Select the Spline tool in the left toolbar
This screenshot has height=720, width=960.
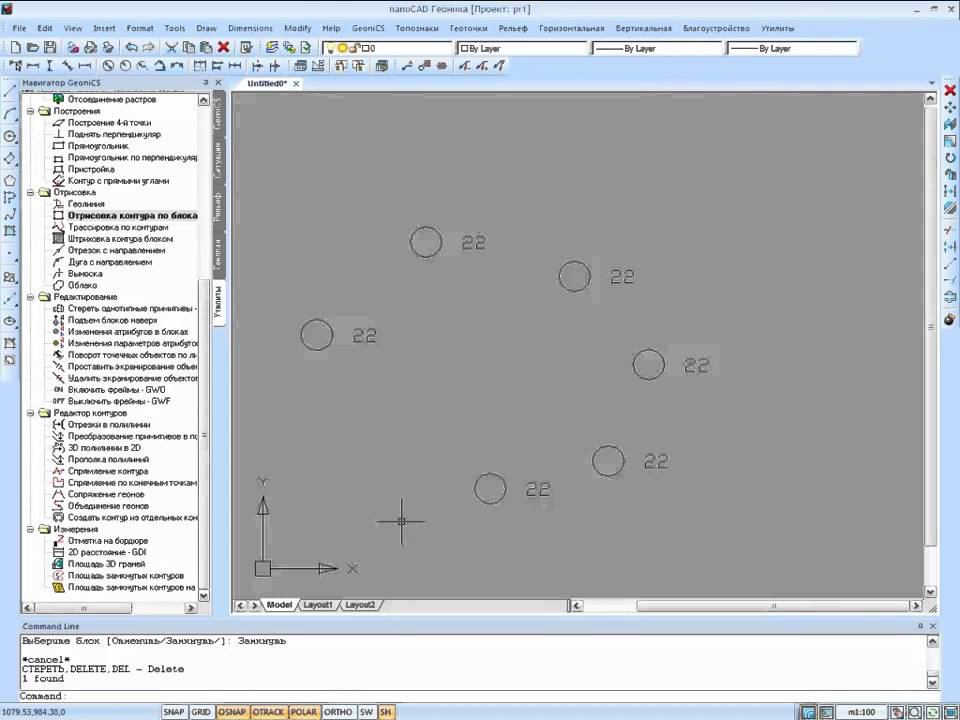(x=9, y=214)
